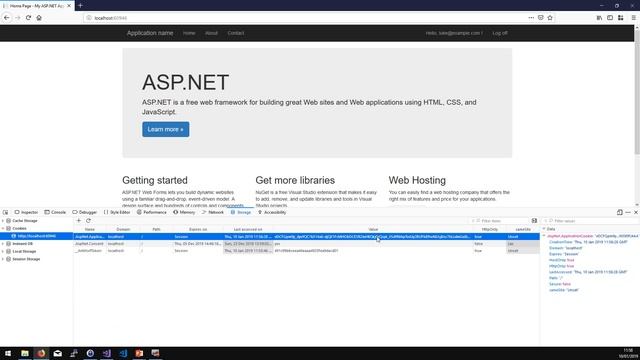
Task: Switch to Firefox in the taskbar
Action: coord(41,353)
